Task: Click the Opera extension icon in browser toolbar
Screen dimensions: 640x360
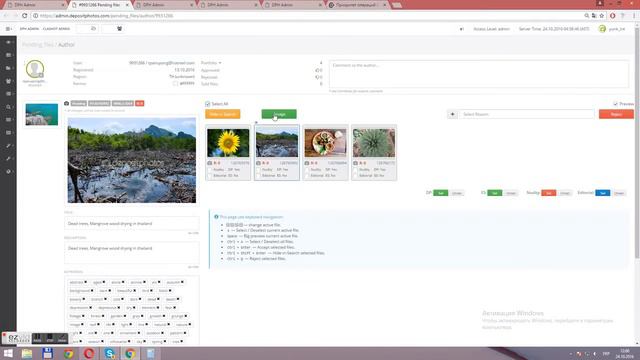Action: point(613,16)
